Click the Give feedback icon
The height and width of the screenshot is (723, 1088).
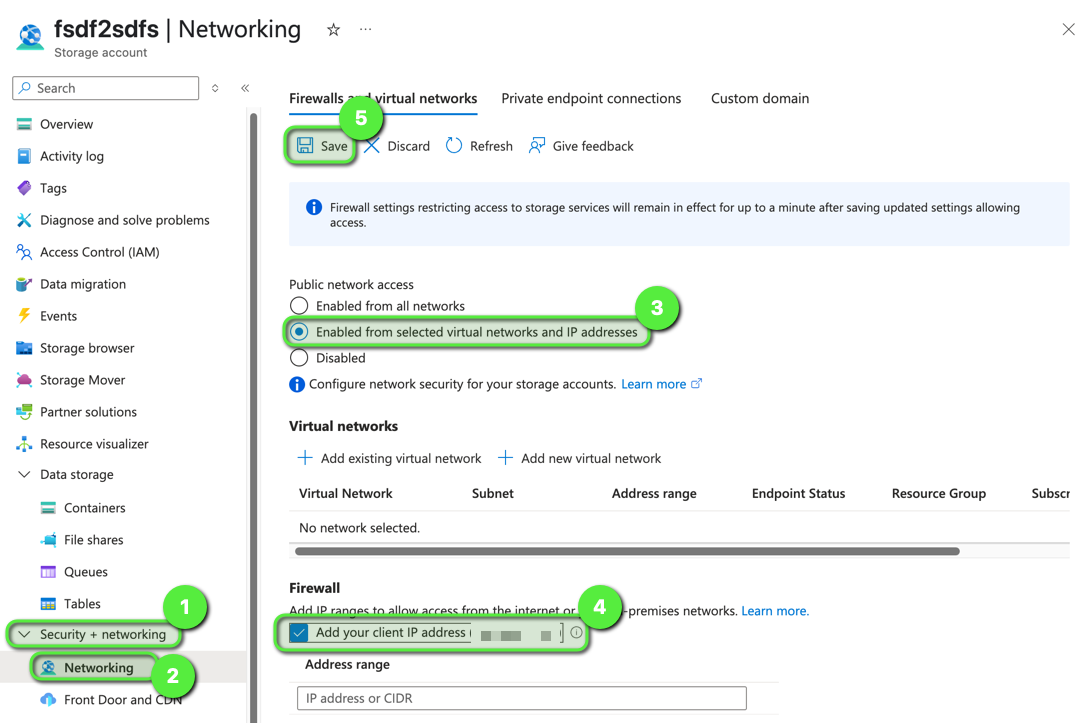[538, 146]
